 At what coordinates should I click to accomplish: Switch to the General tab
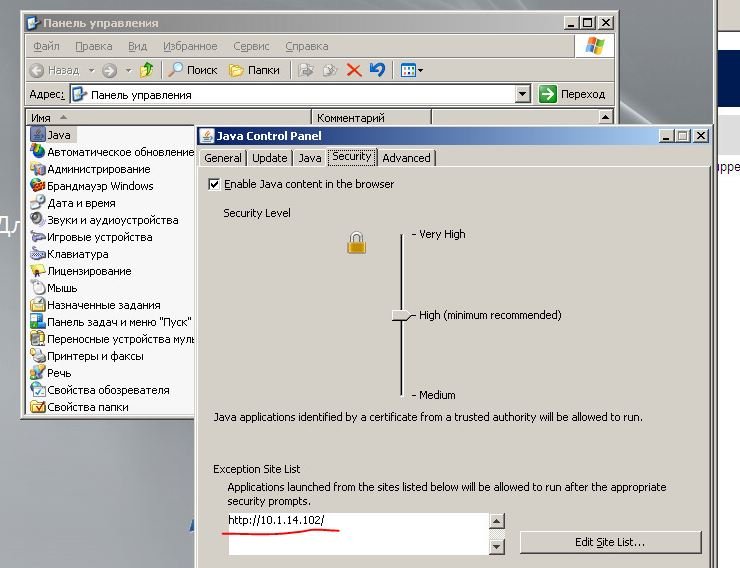pyautogui.click(x=223, y=158)
